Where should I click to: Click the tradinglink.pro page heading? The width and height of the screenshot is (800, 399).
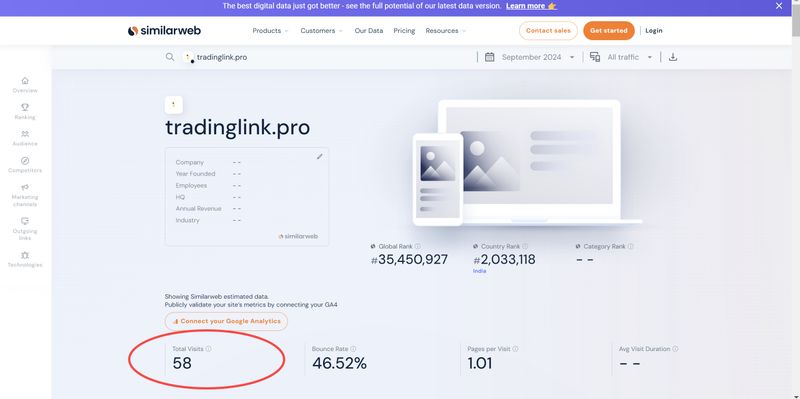[x=238, y=128]
